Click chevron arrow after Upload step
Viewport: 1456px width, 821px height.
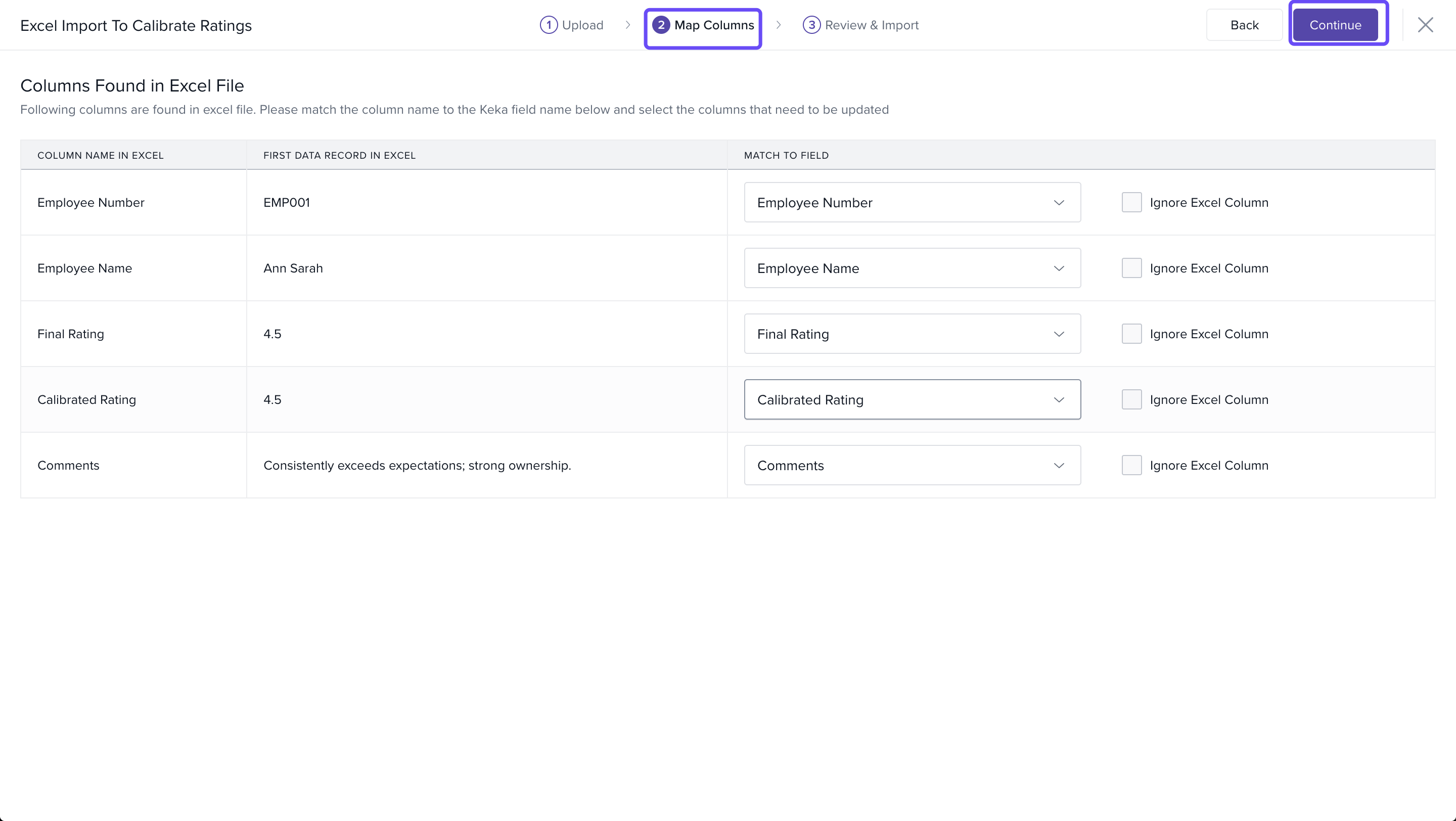click(x=627, y=25)
